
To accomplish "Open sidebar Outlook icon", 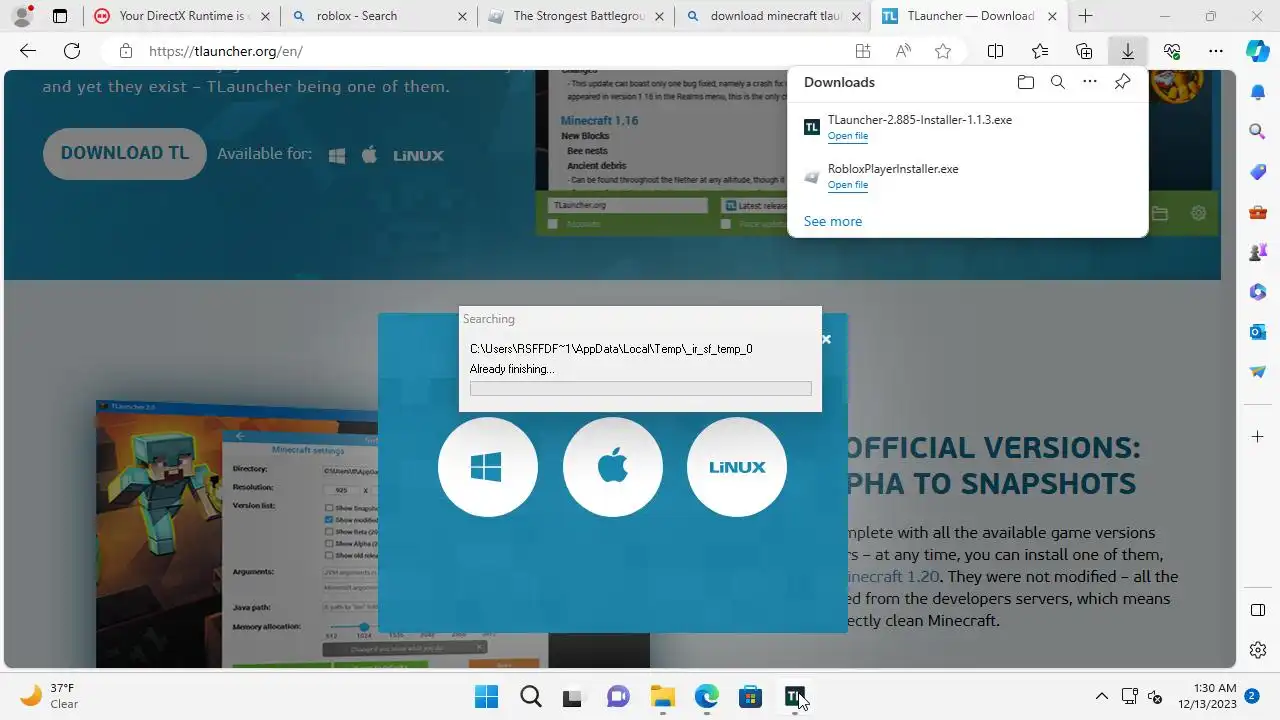I will point(1258,332).
